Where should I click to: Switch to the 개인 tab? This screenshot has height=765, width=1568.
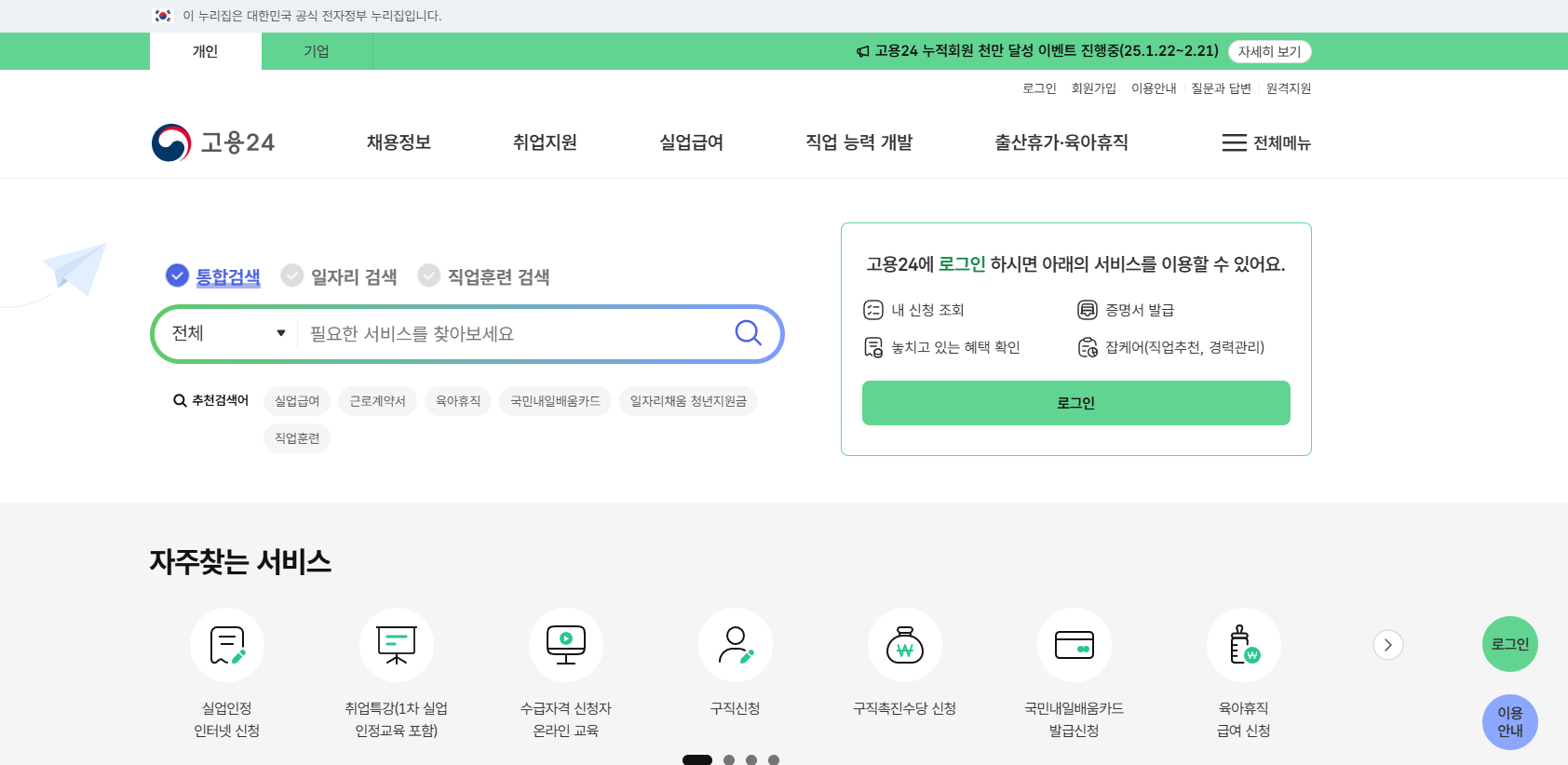(x=205, y=51)
